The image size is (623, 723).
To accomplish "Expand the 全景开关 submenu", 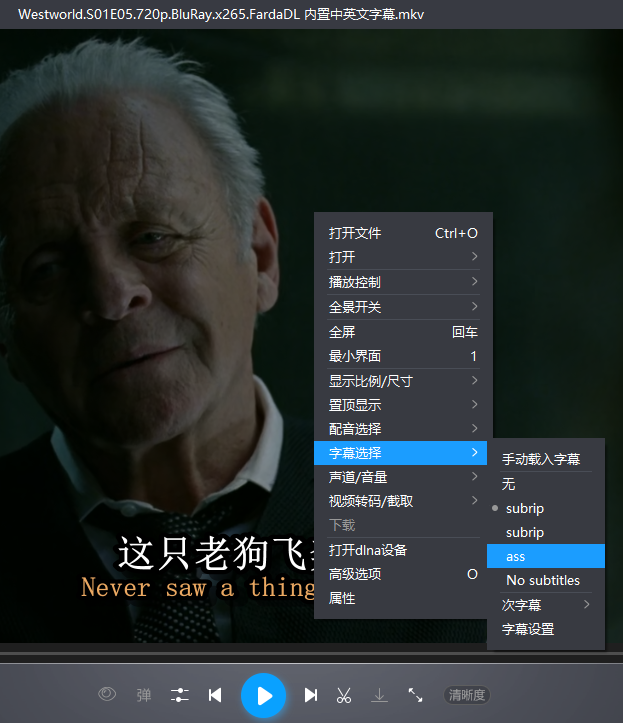I will click(x=403, y=307).
